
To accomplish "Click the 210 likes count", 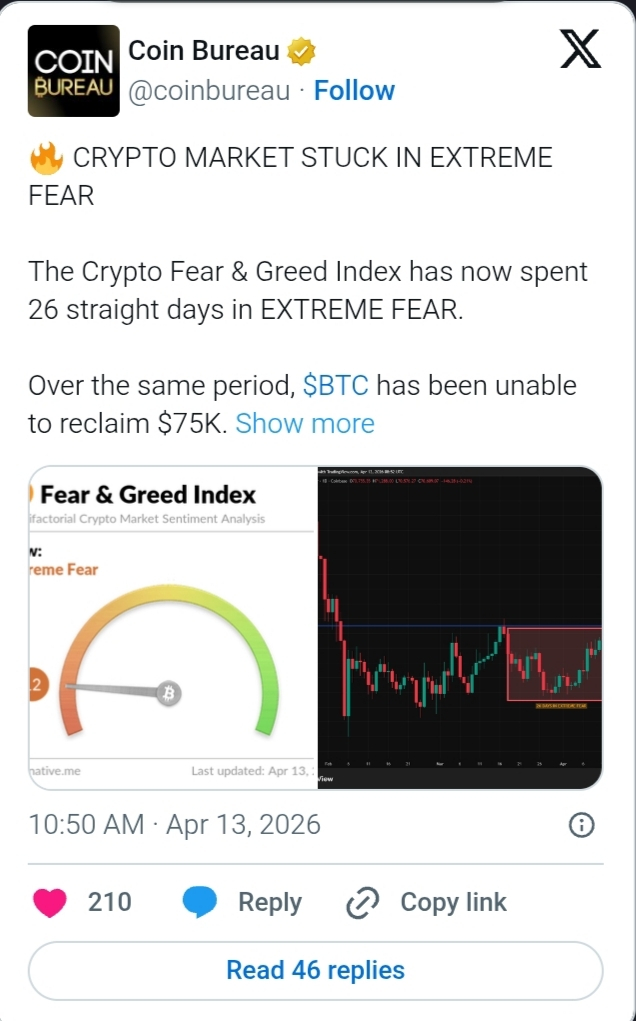I will (x=109, y=902).
